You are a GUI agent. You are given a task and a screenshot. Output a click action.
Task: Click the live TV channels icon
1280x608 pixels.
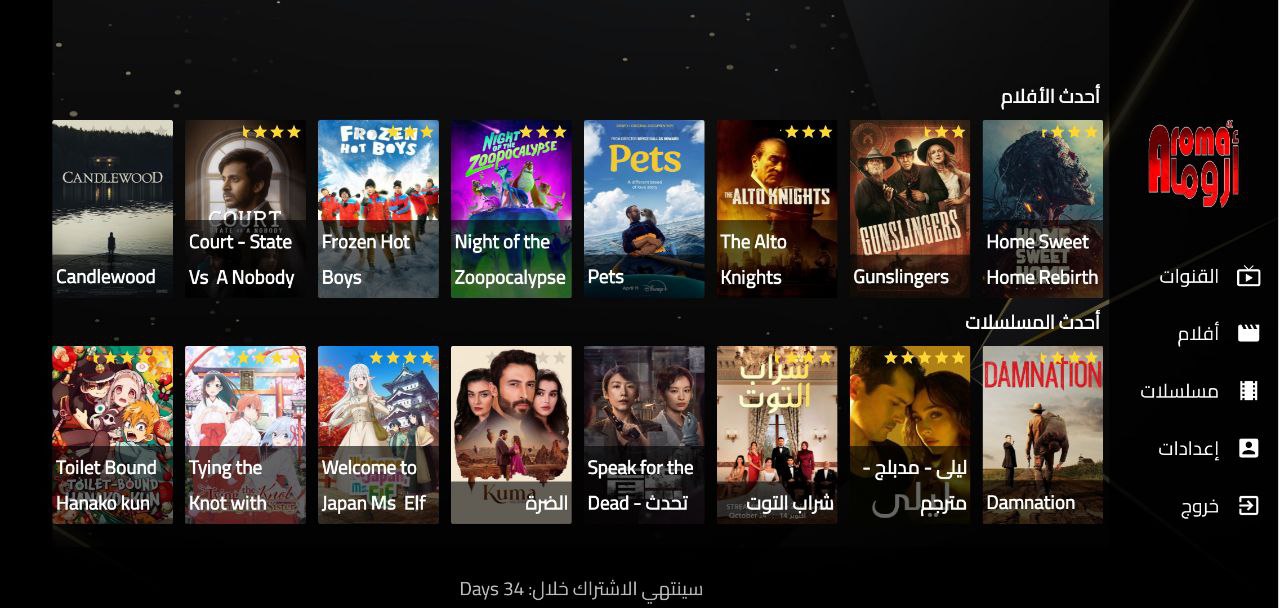(1248, 276)
